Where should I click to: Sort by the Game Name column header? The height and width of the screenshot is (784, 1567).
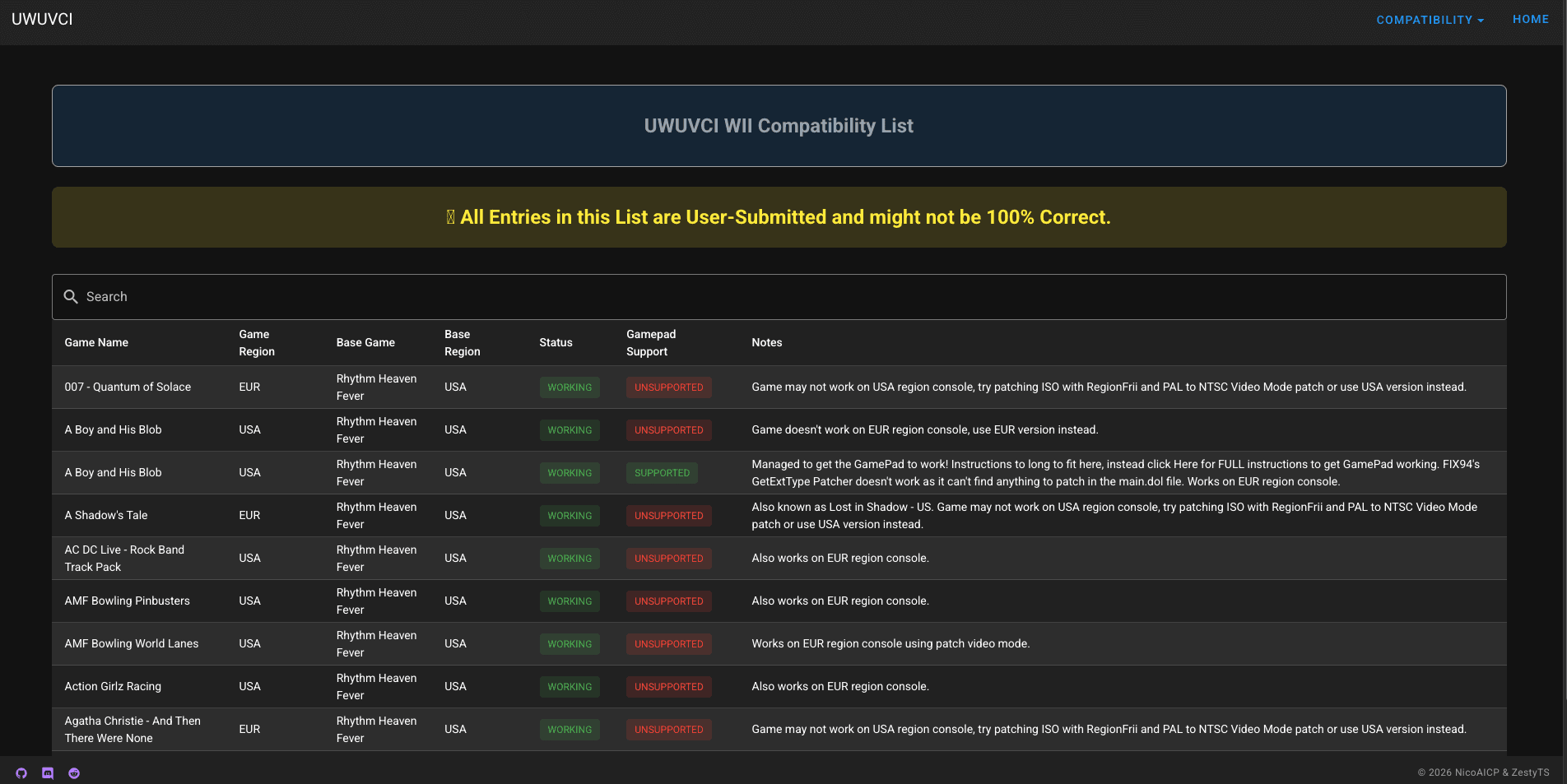[96, 343]
